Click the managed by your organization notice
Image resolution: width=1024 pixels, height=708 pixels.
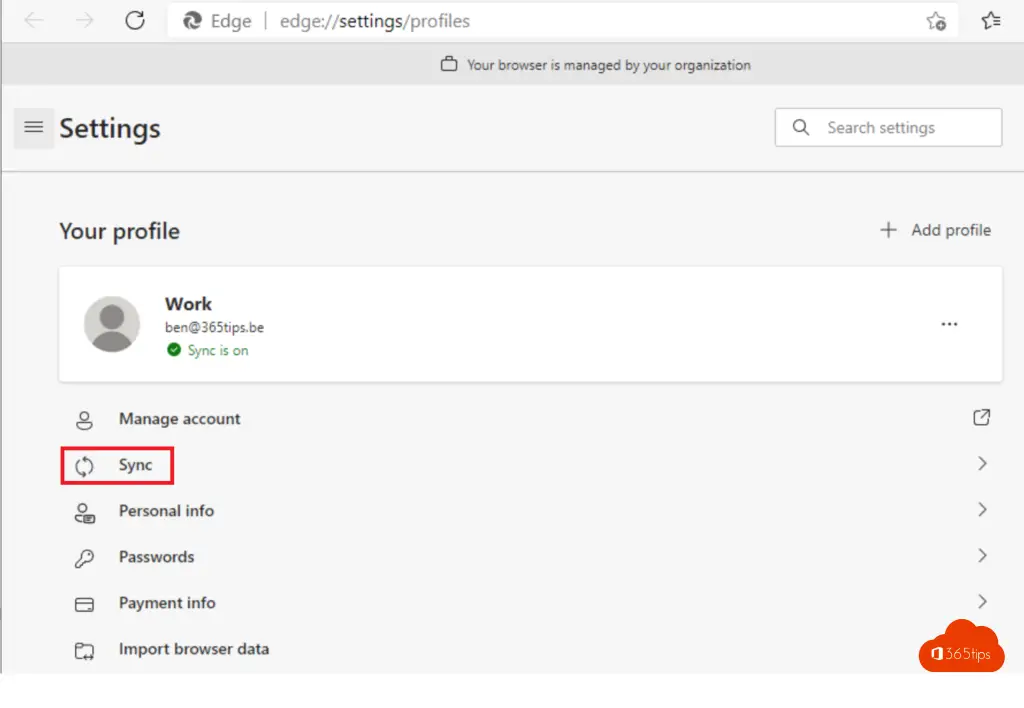[608, 65]
